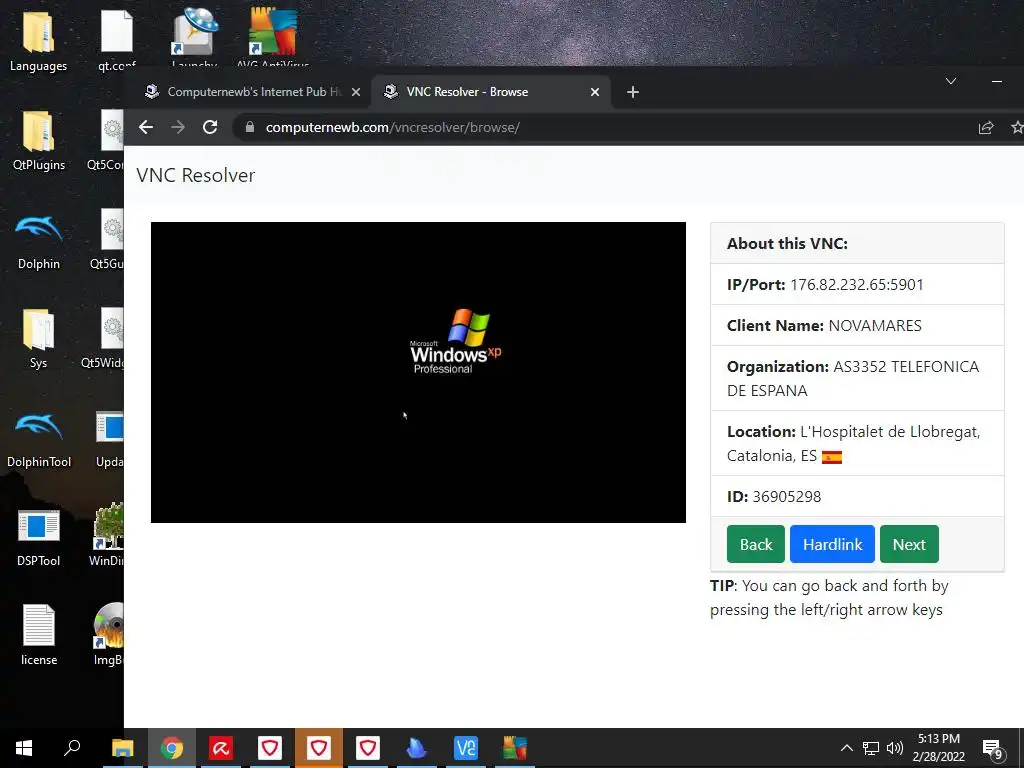Viewport: 1024px width, 768px height.
Task: Open the notification center icon
Action: click(993, 749)
